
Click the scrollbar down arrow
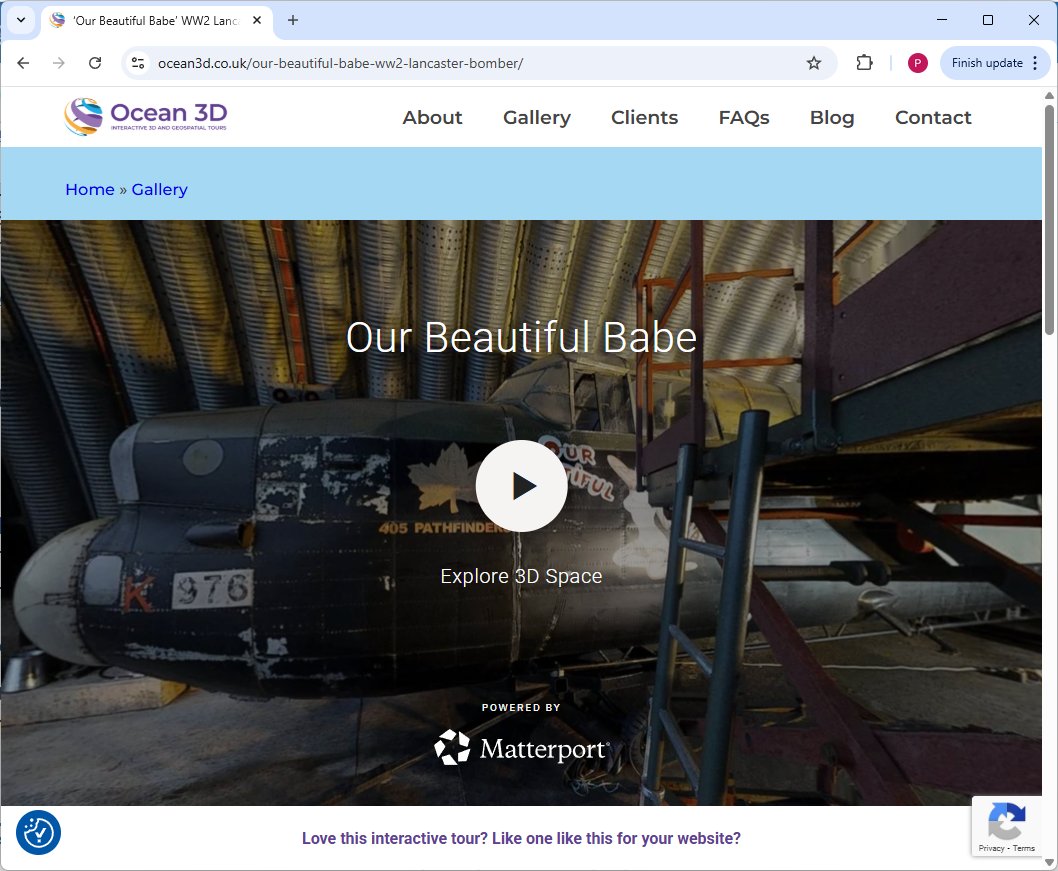point(1049,862)
